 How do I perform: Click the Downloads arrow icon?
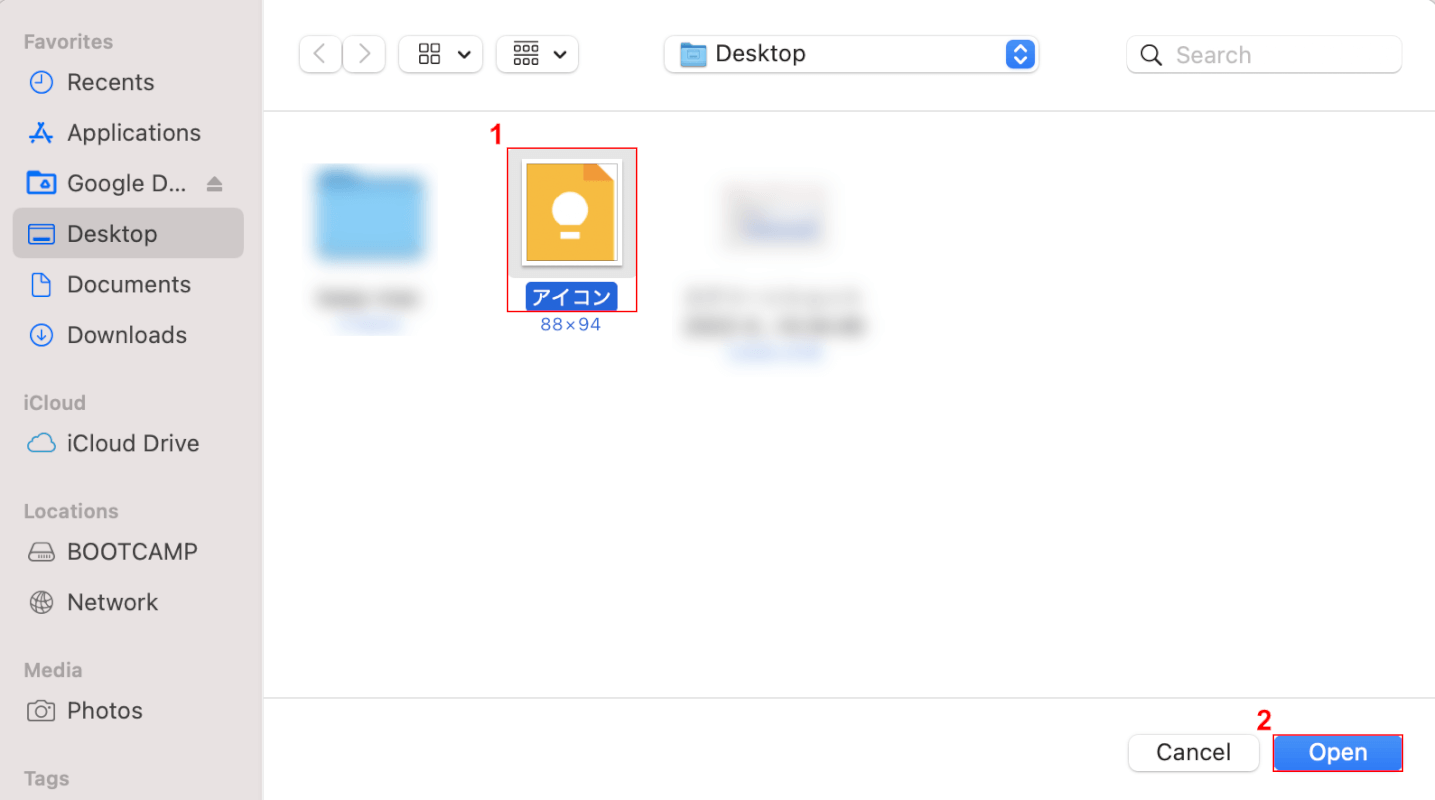[41, 335]
